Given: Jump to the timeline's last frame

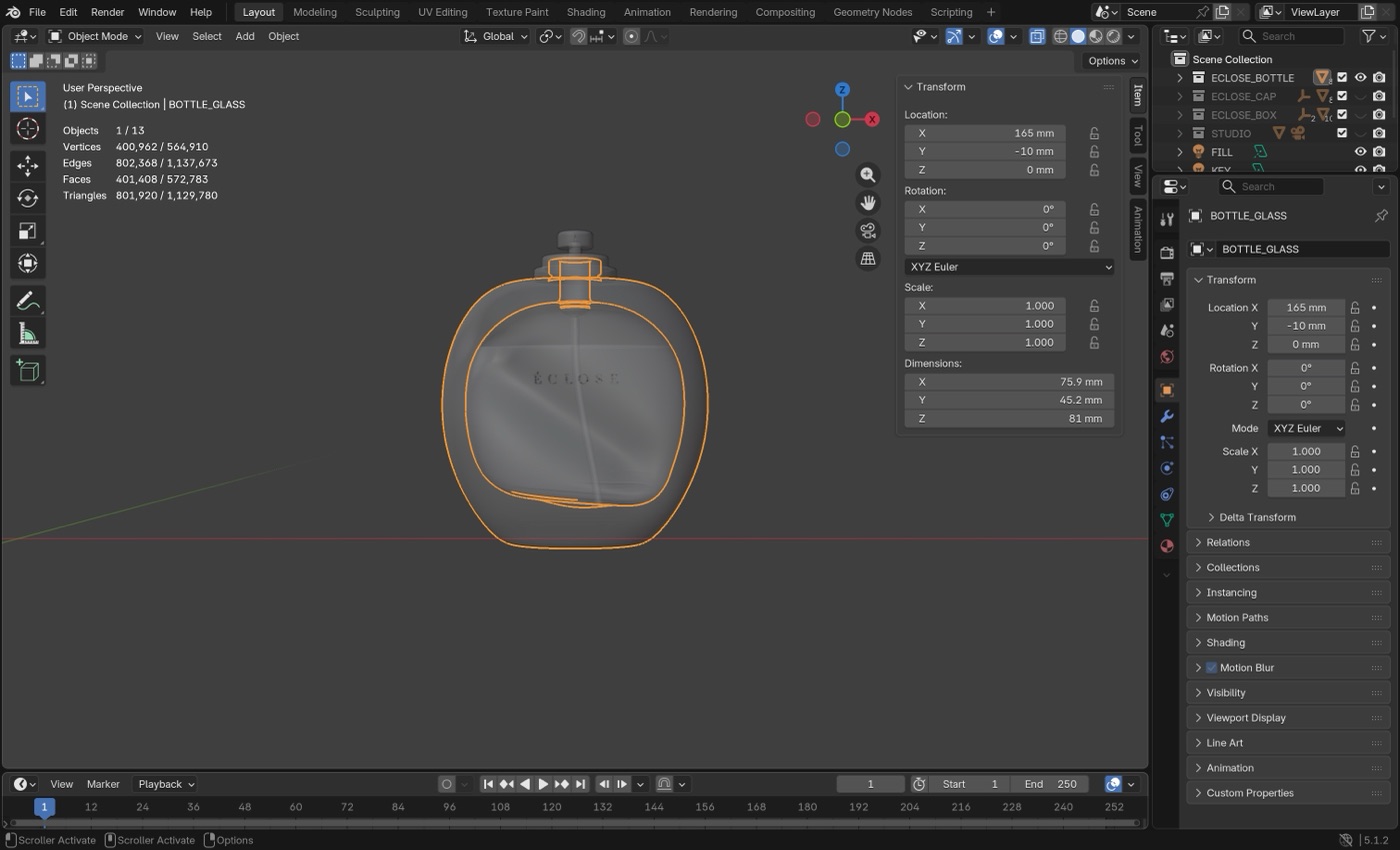Looking at the screenshot, I should pos(580,784).
